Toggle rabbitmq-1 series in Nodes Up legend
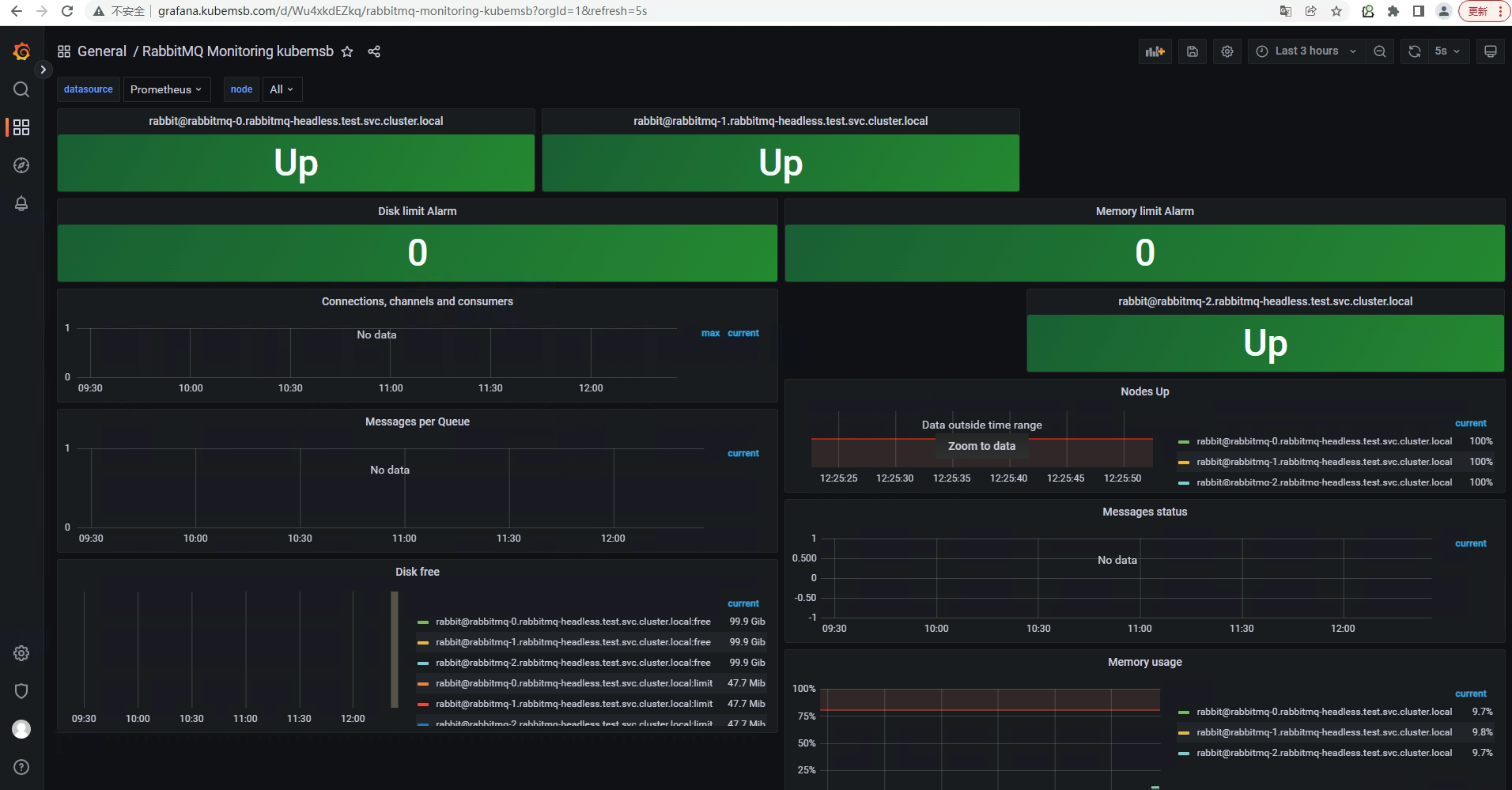The width and height of the screenshot is (1512, 790). [1325, 462]
